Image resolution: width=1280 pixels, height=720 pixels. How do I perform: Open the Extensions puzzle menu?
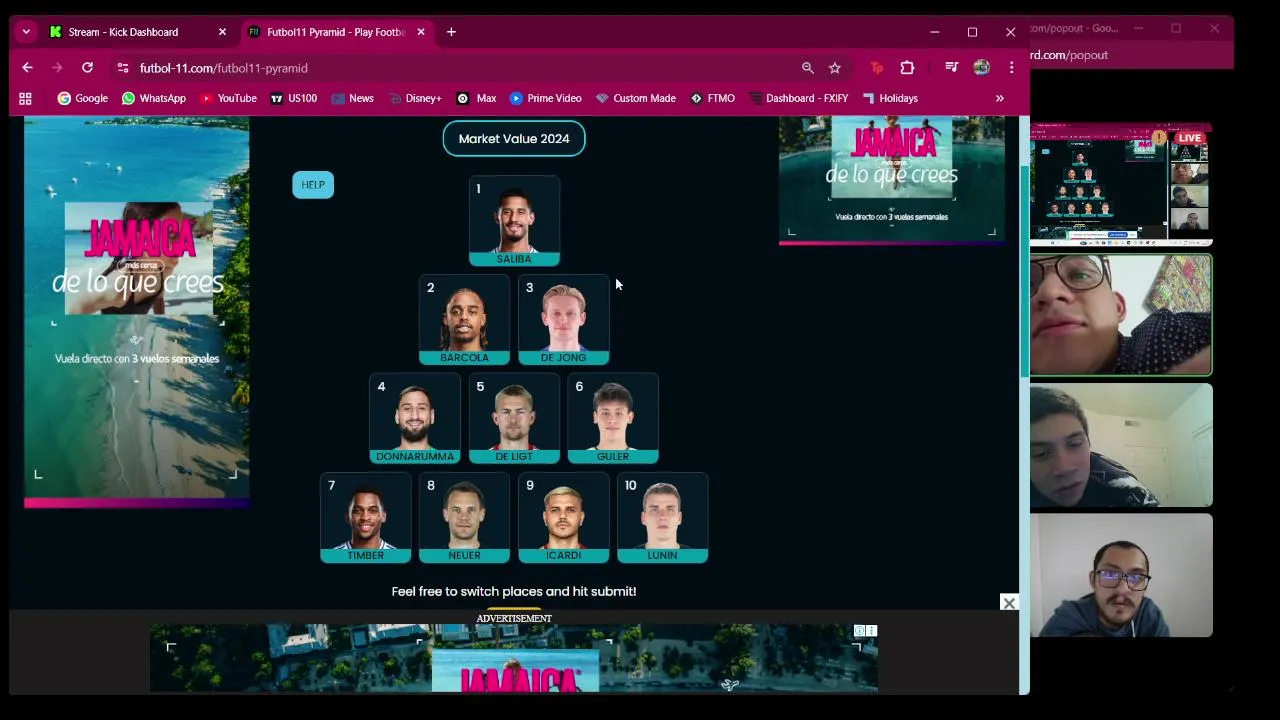click(x=907, y=68)
